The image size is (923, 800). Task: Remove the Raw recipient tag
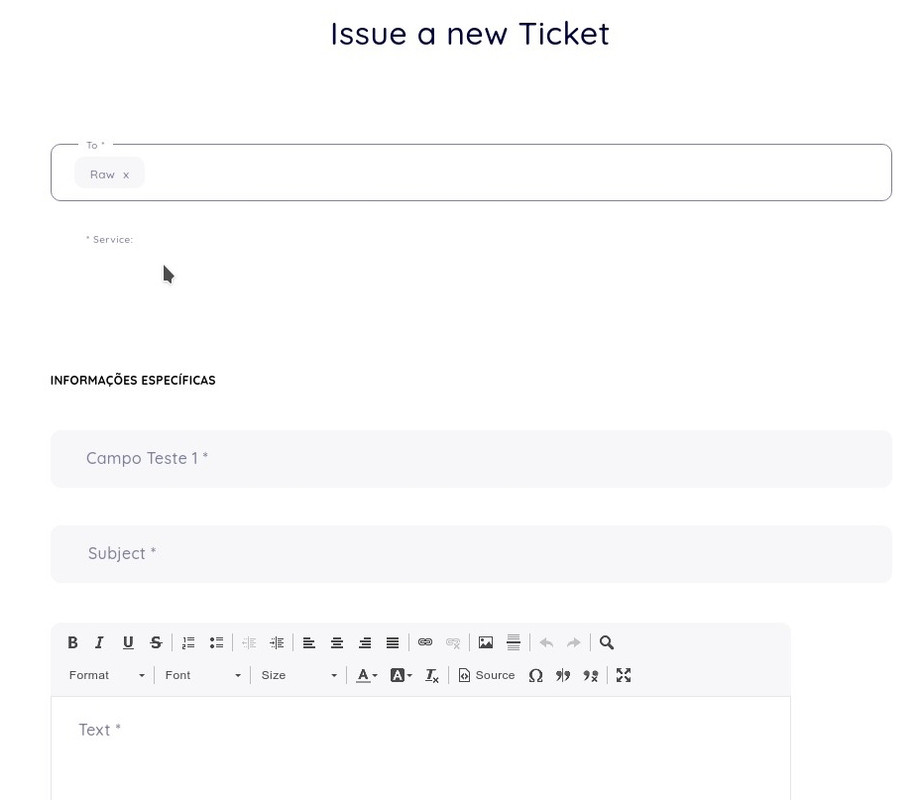126,175
